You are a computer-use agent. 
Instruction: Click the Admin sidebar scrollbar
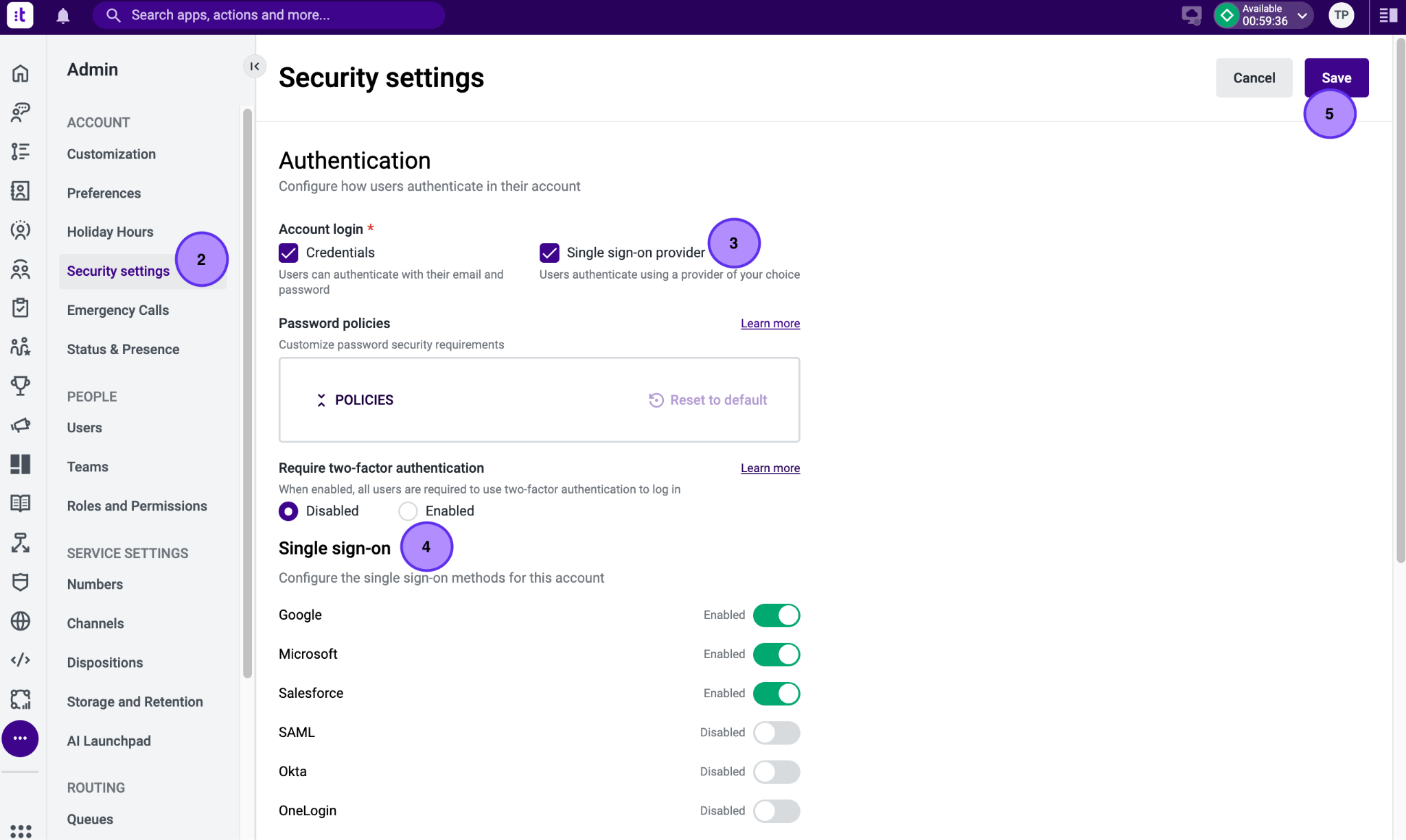pyautogui.click(x=247, y=393)
